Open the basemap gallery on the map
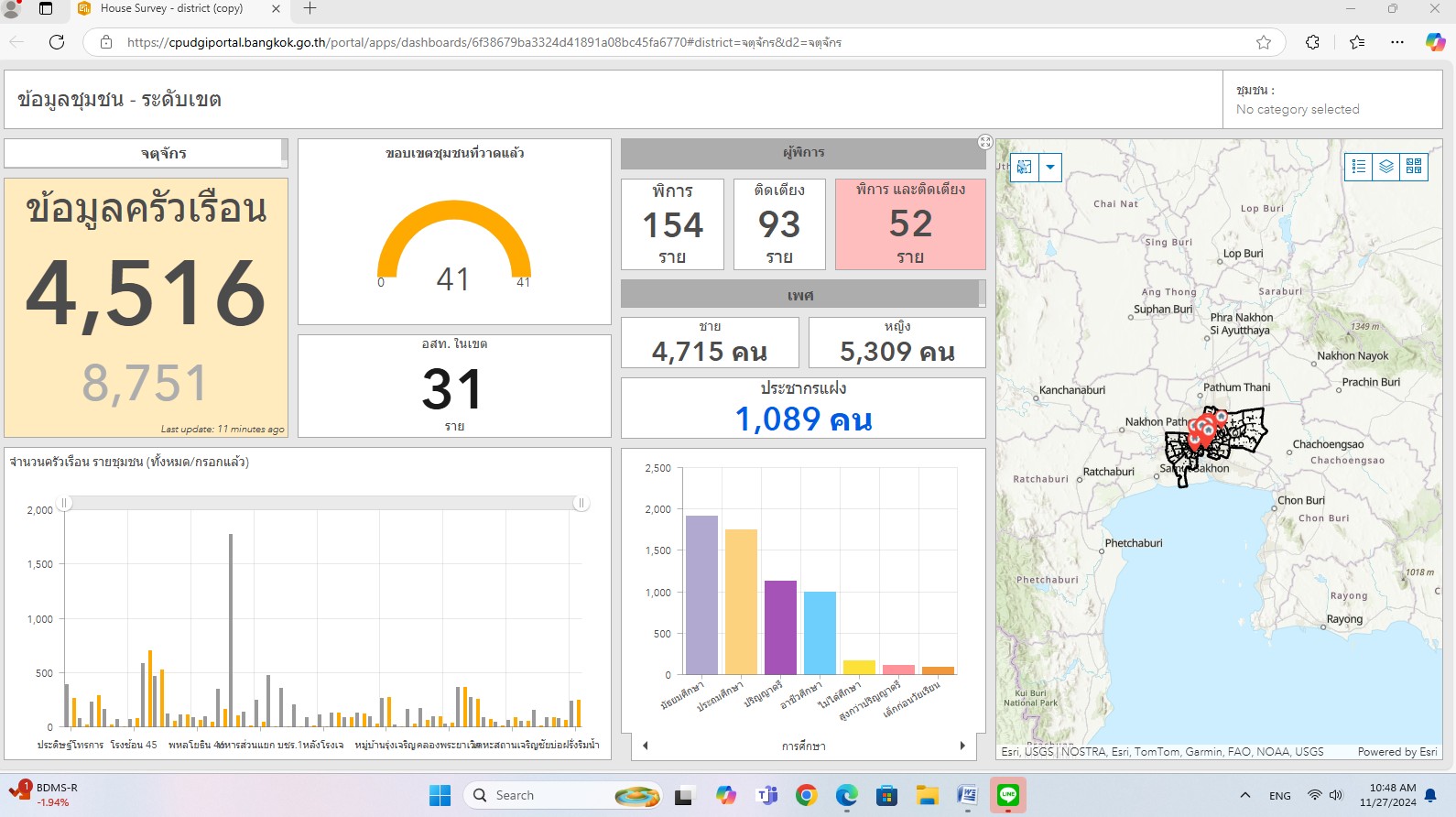 (1414, 166)
